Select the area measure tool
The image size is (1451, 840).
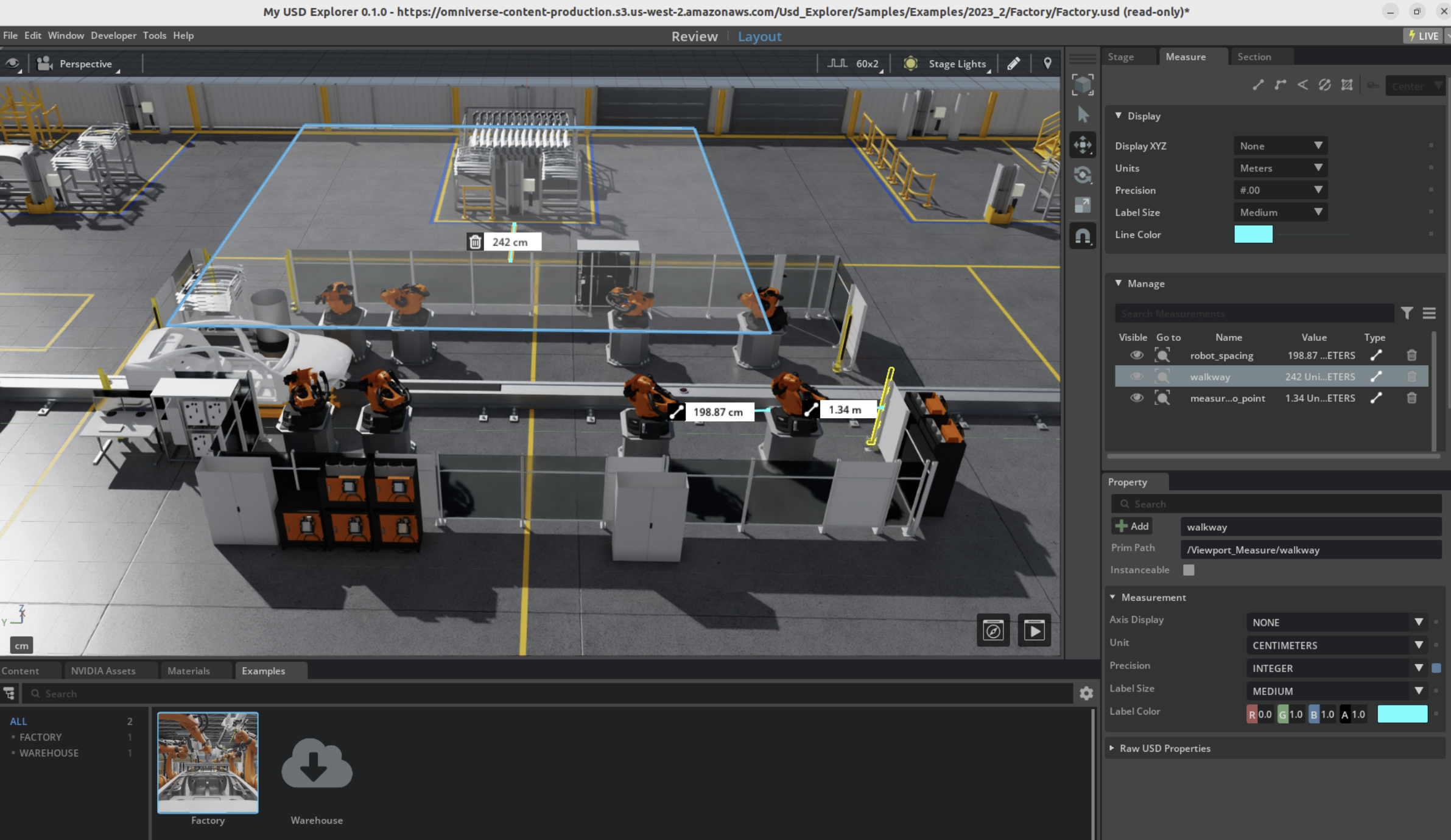point(1347,85)
